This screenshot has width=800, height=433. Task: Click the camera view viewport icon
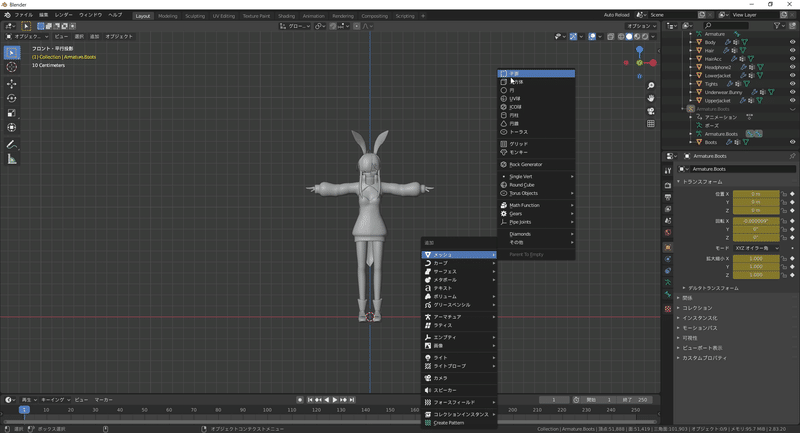click(651, 111)
